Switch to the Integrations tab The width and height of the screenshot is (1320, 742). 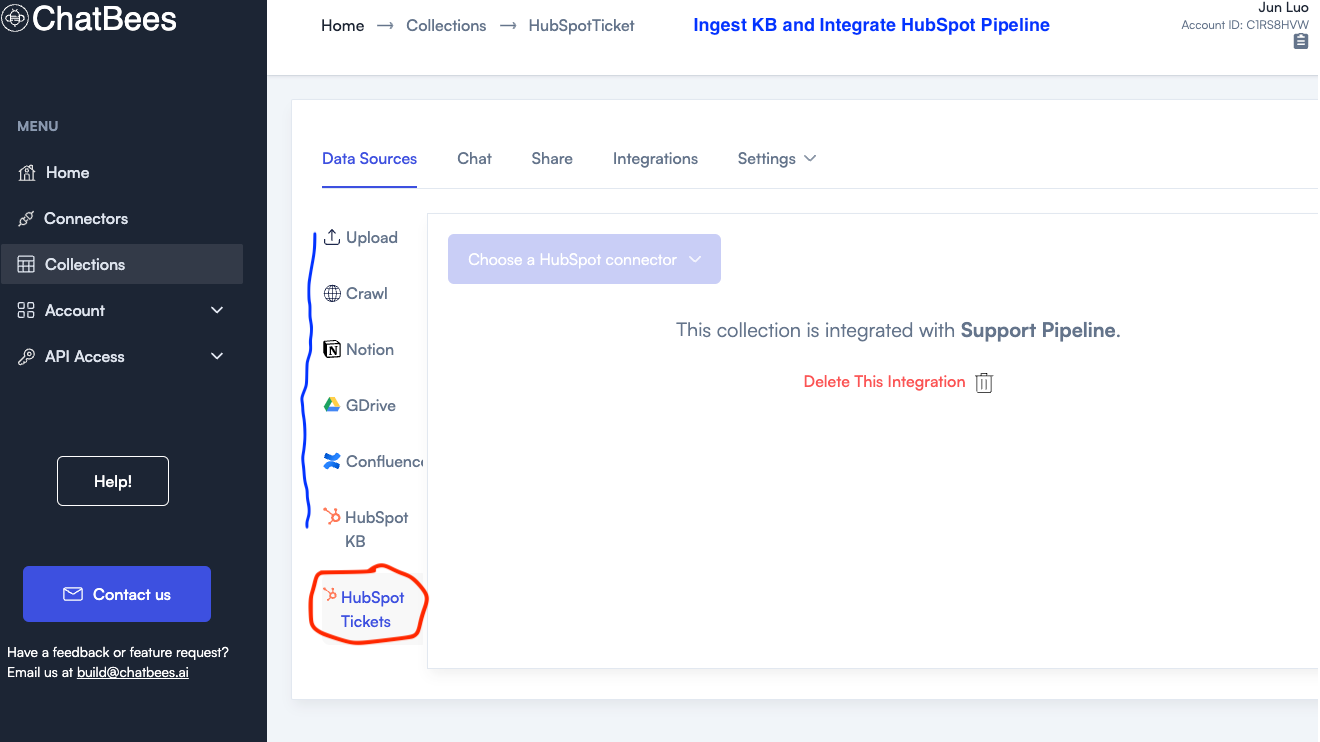pyautogui.click(x=655, y=158)
